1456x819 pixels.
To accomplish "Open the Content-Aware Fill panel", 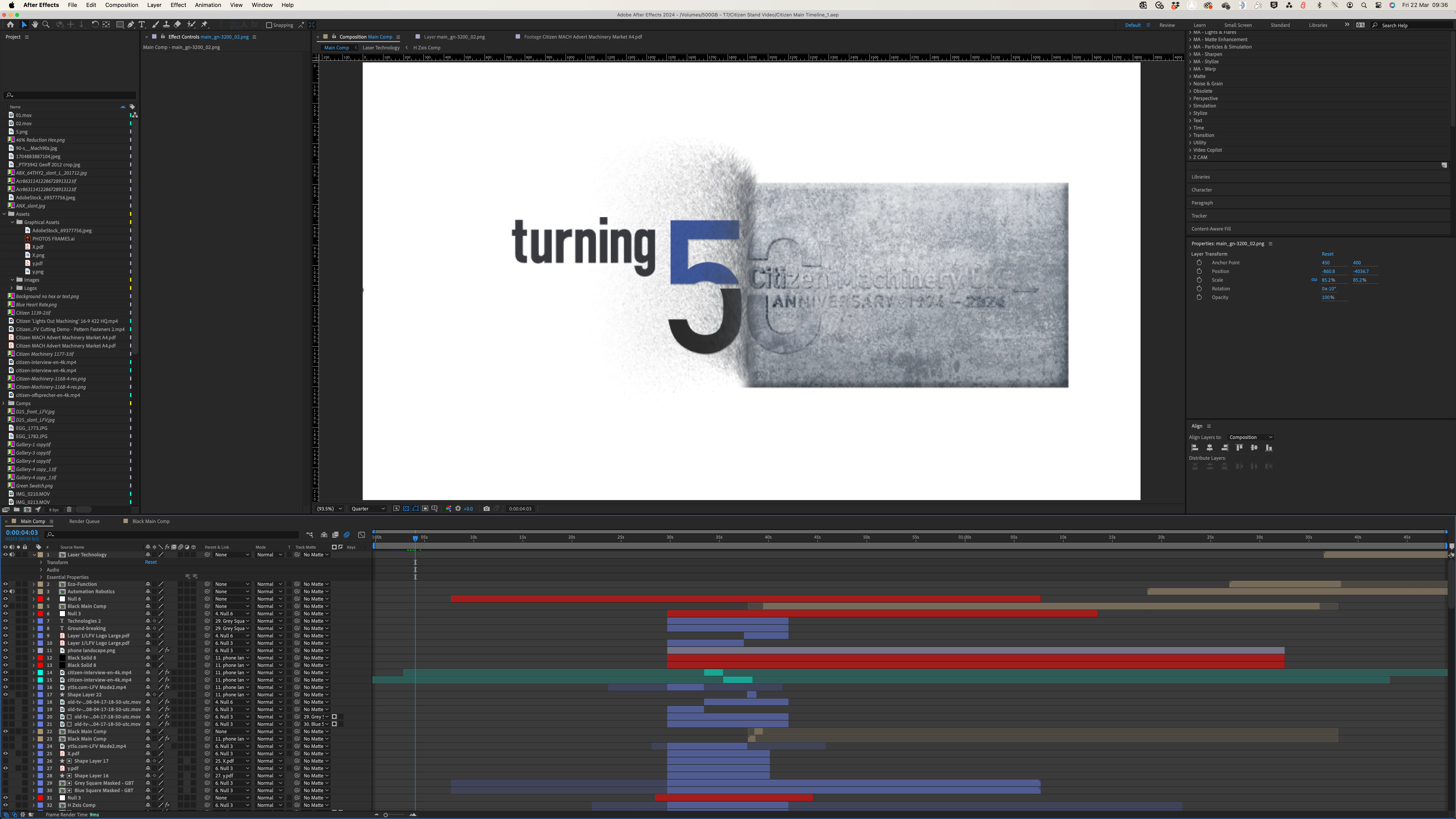I will (1211, 229).
